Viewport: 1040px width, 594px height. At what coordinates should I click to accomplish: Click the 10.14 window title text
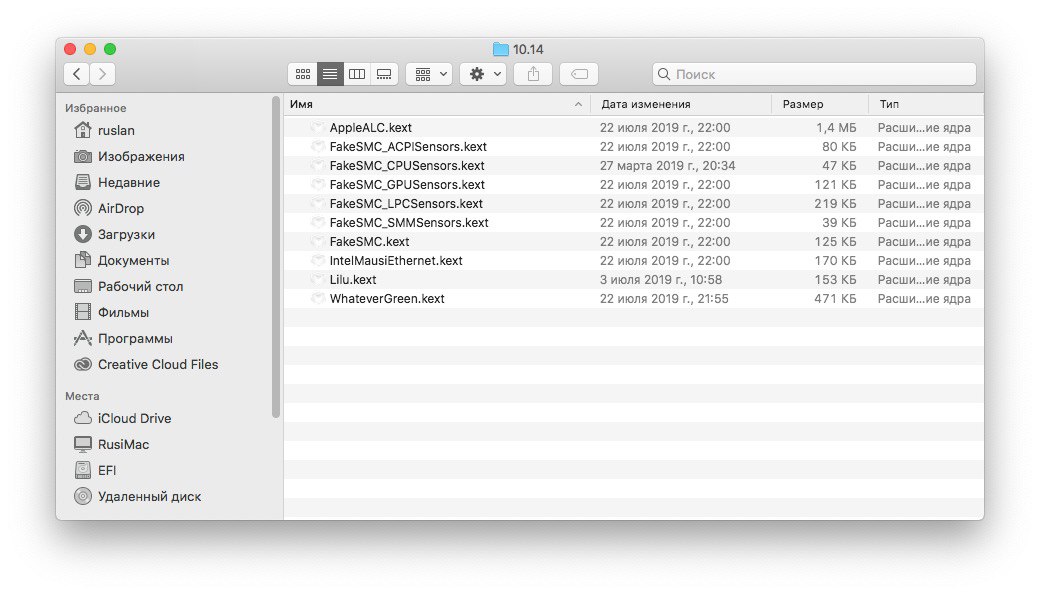pos(528,49)
